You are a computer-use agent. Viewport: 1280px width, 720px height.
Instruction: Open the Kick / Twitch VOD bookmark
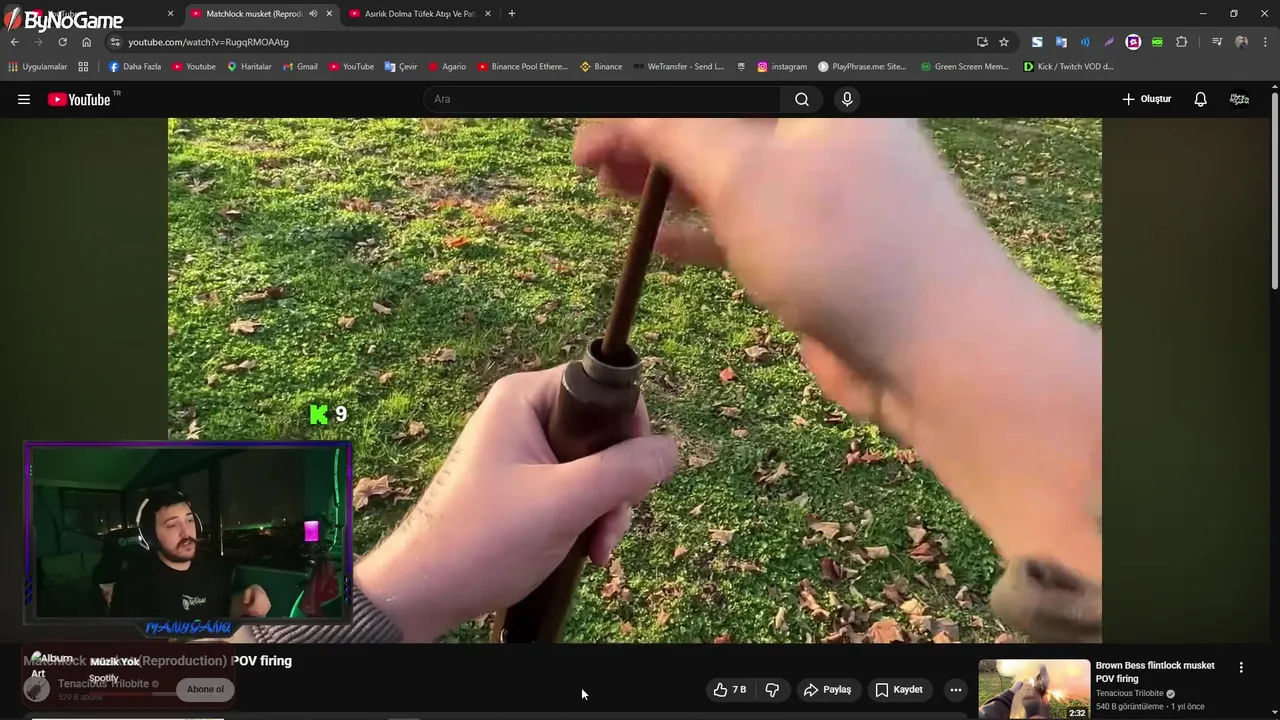coord(1068,67)
